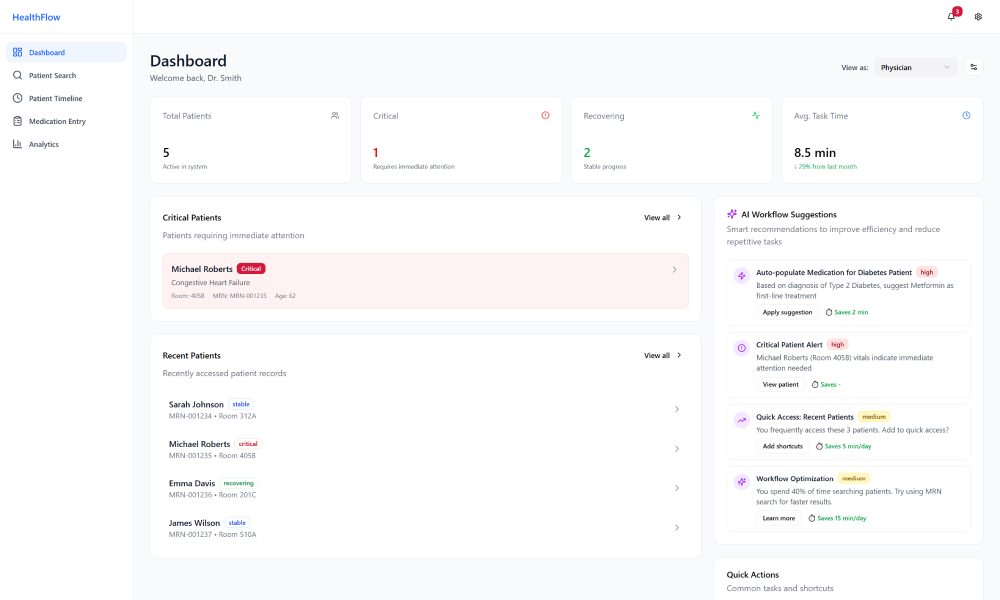Click the AI Workflow Suggestions sparkle icon

732,214
